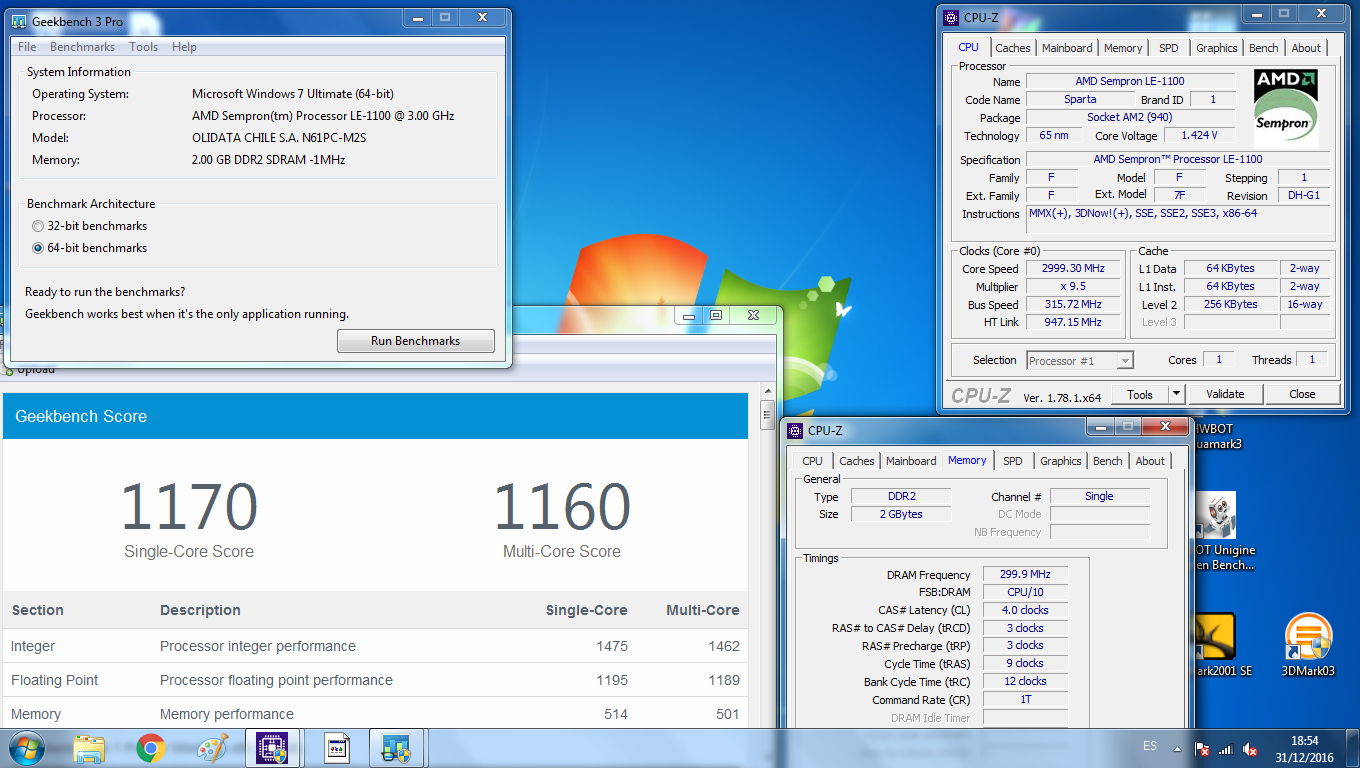
Task: Click the Run Benchmarks button
Action: 415,341
